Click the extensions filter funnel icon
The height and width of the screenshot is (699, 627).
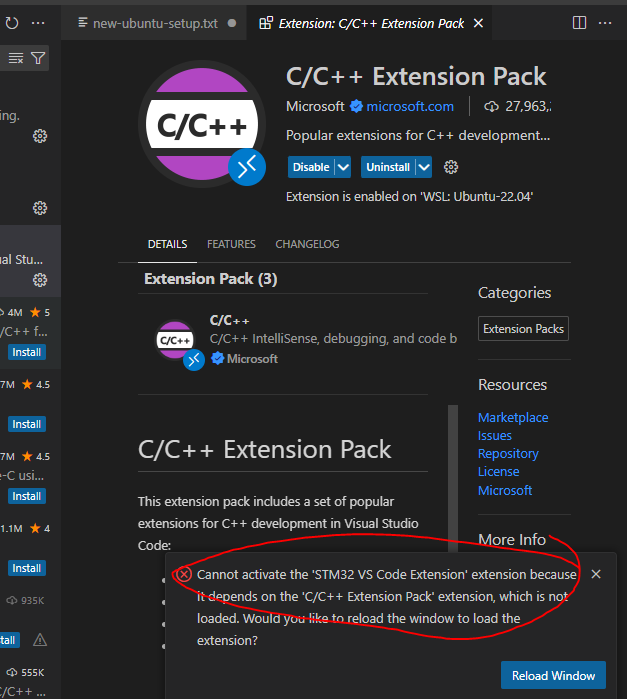(x=38, y=59)
